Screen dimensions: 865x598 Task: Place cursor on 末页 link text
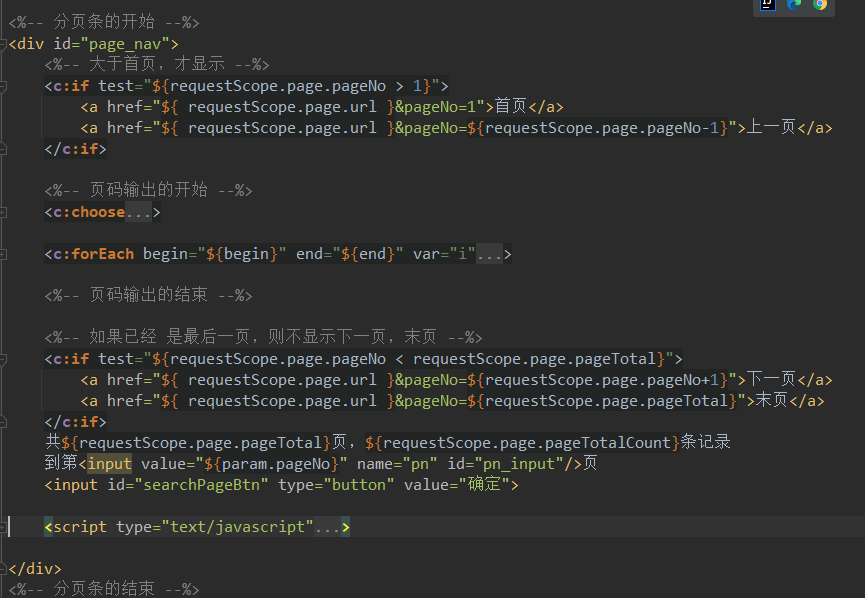coord(772,400)
